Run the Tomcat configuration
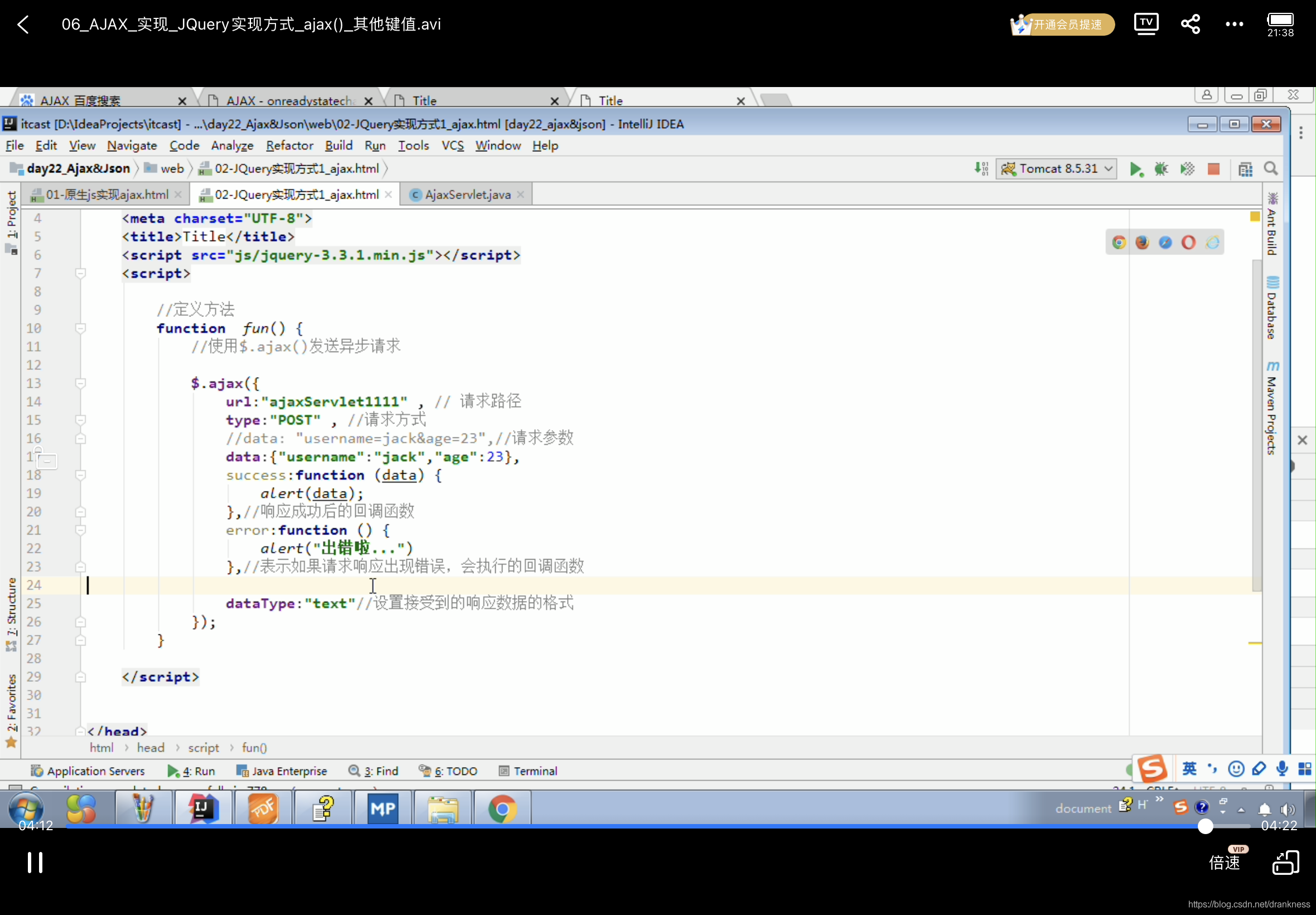 point(1136,169)
